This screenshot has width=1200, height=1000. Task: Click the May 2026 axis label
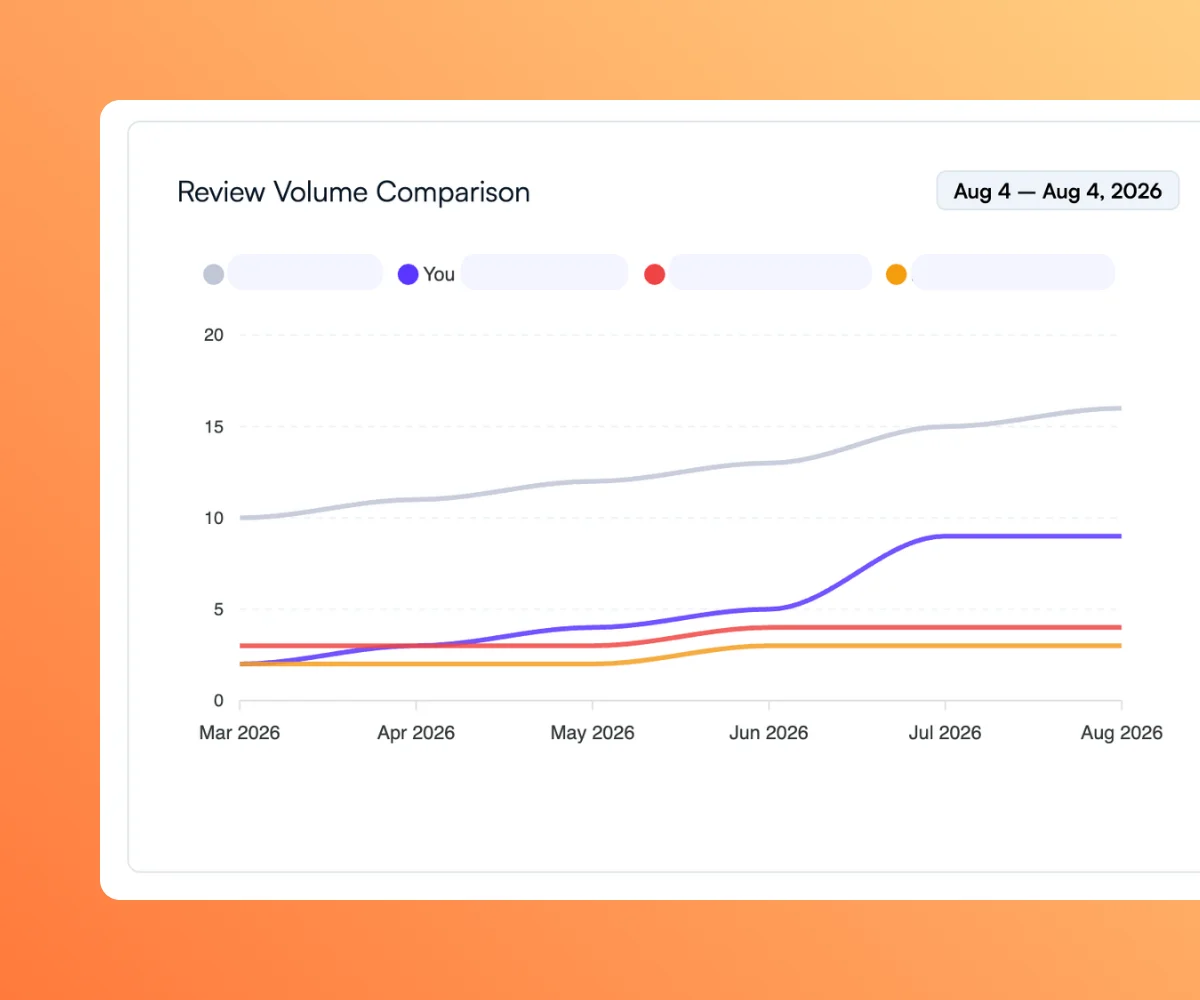(x=593, y=733)
